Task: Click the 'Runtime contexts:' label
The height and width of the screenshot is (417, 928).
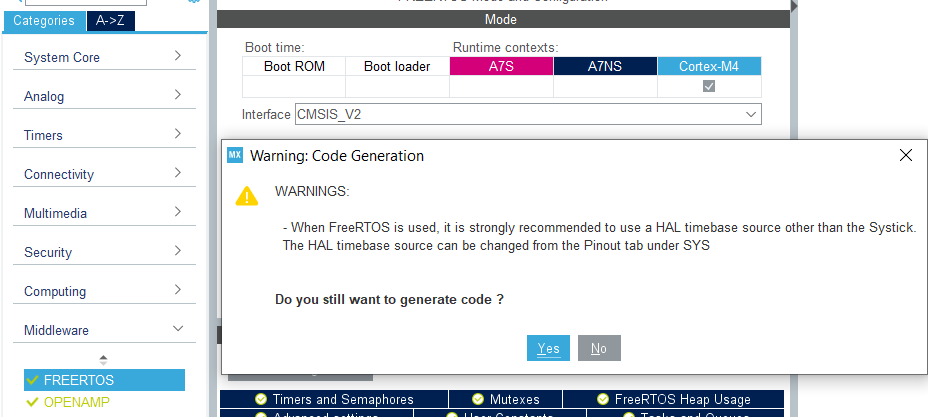Action: (x=505, y=47)
